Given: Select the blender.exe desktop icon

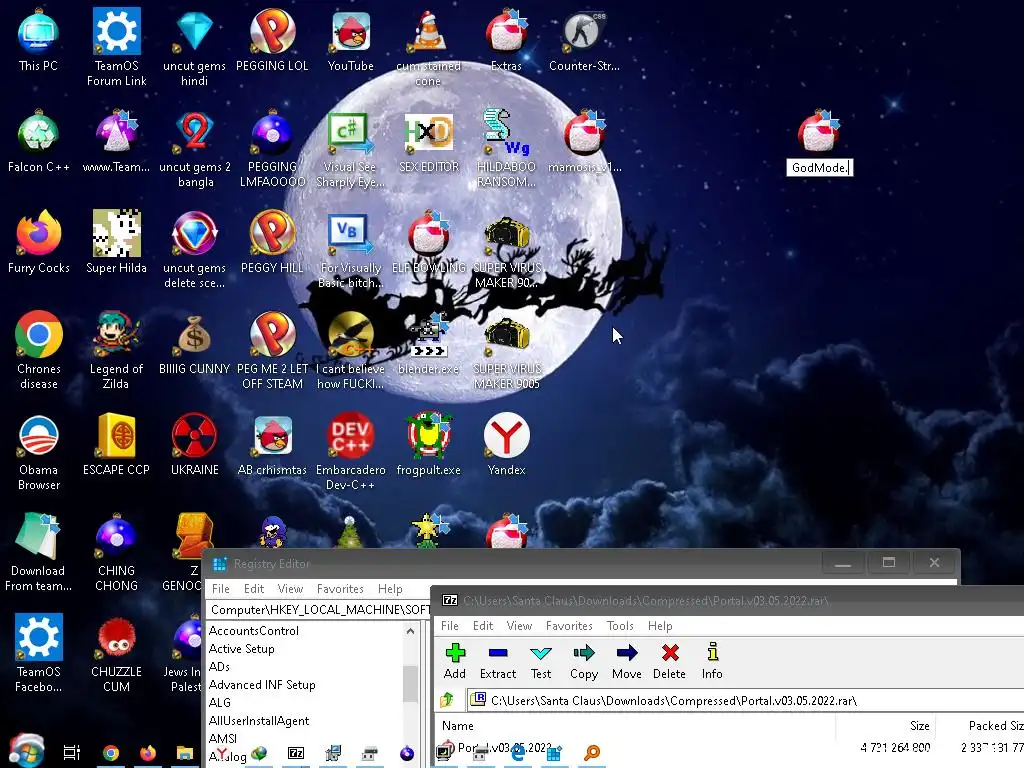Looking at the screenshot, I should click(x=428, y=344).
